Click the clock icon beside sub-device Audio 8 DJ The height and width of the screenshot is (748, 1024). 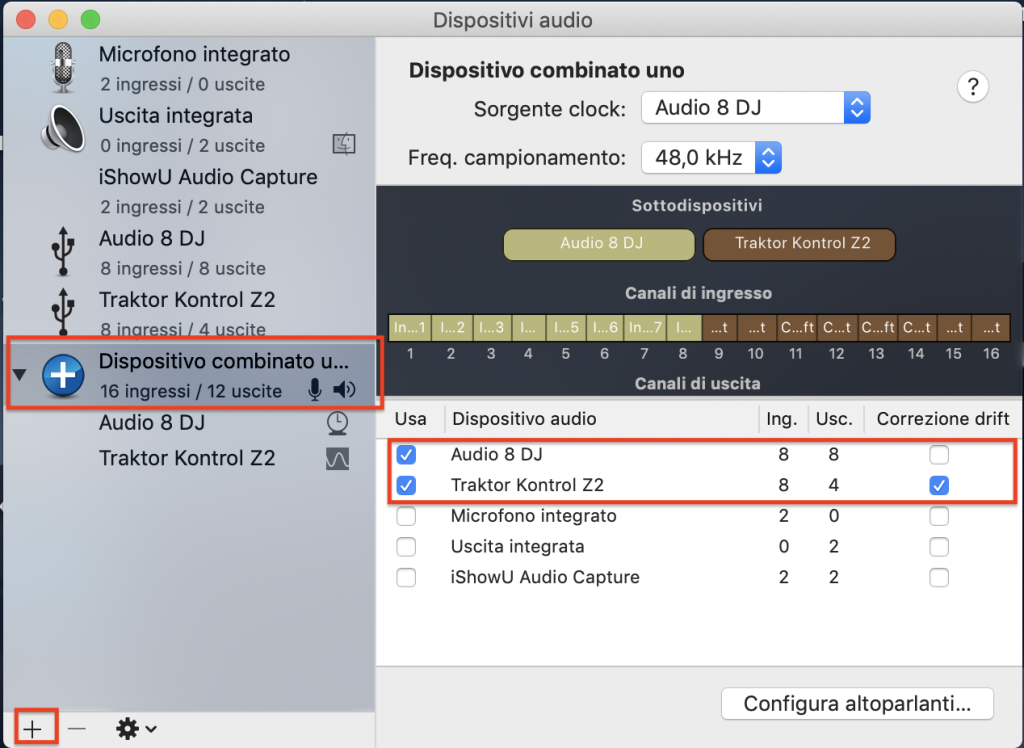point(337,423)
